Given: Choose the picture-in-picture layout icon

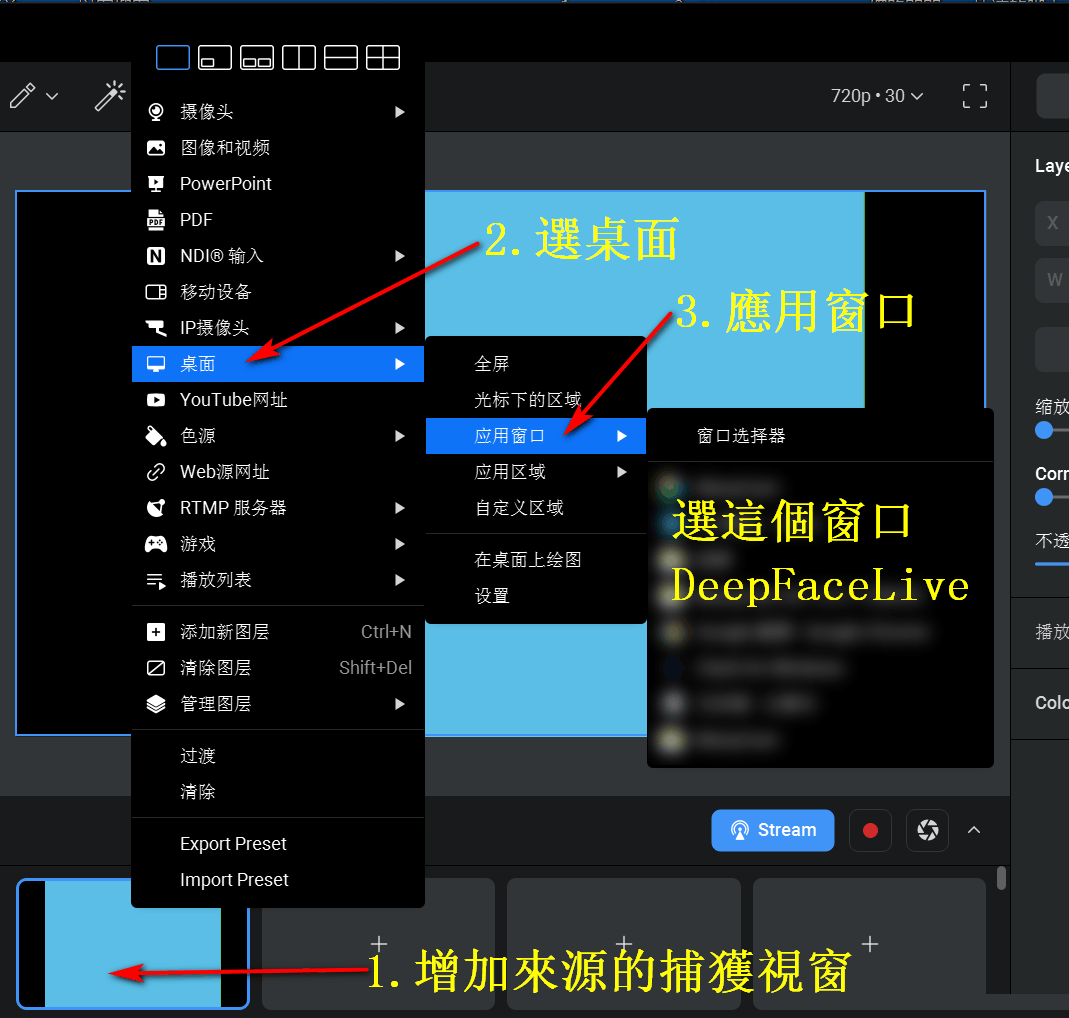Looking at the screenshot, I should (x=215, y=58).
